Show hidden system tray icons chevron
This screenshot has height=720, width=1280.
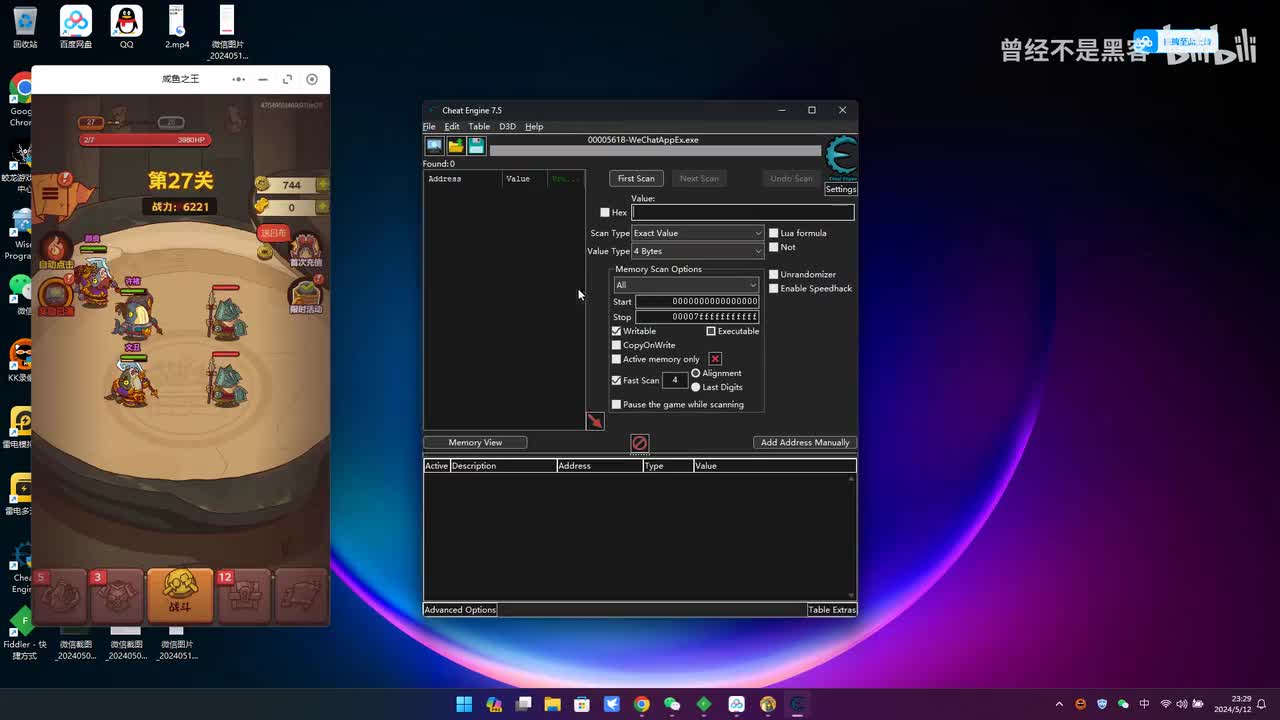click(1059, 704)
